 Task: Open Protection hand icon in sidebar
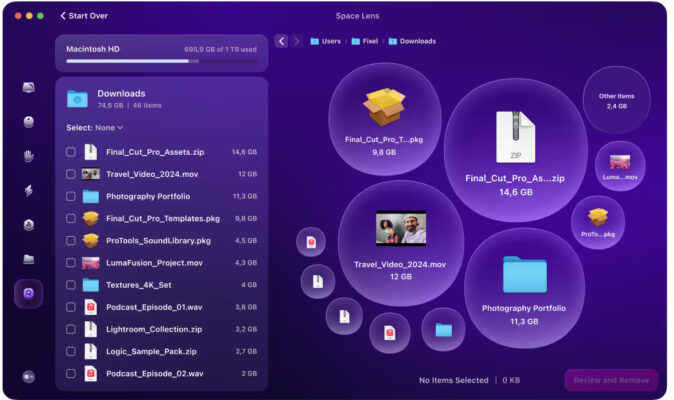pos(29,156)
